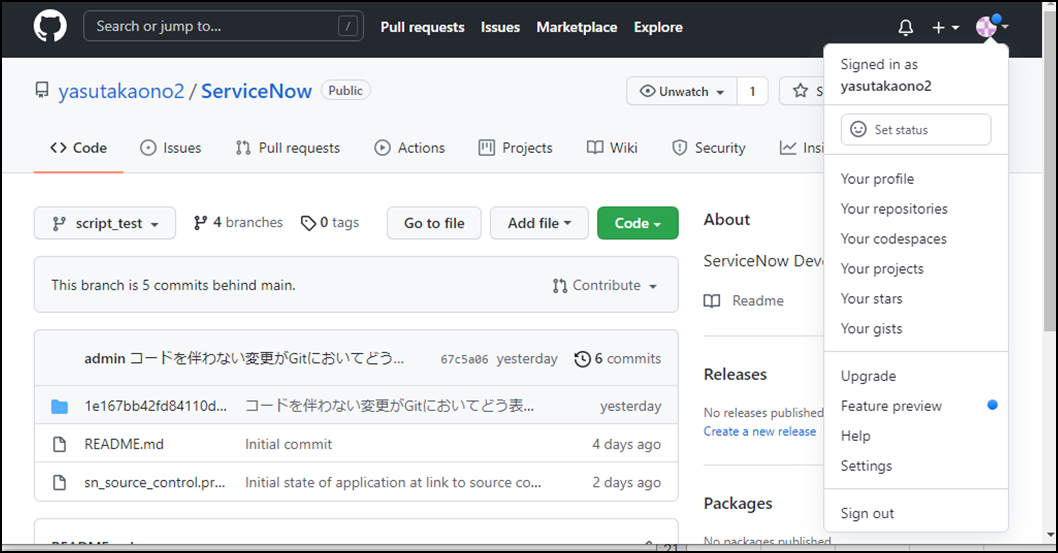The height and width of the screenshot is (553, 1058).
Task: Click the Readme book icon in About
Action: click(712, 301)
